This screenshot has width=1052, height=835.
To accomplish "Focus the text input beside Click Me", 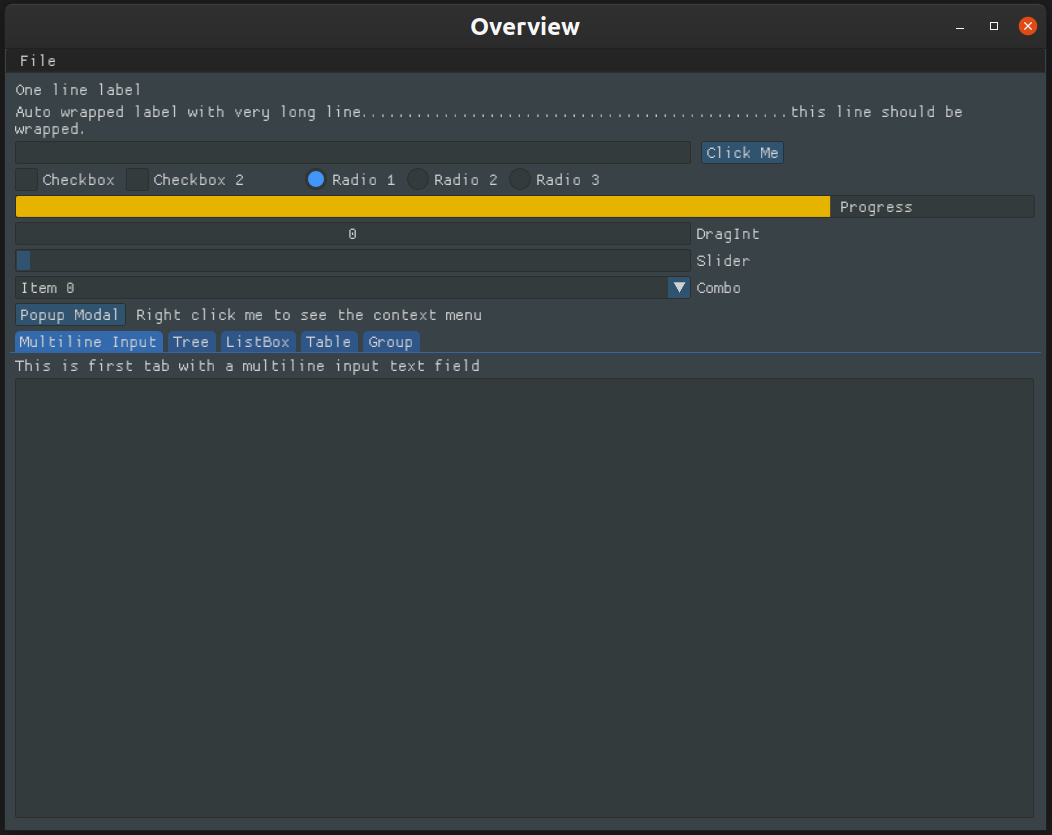I will (352, 153).
